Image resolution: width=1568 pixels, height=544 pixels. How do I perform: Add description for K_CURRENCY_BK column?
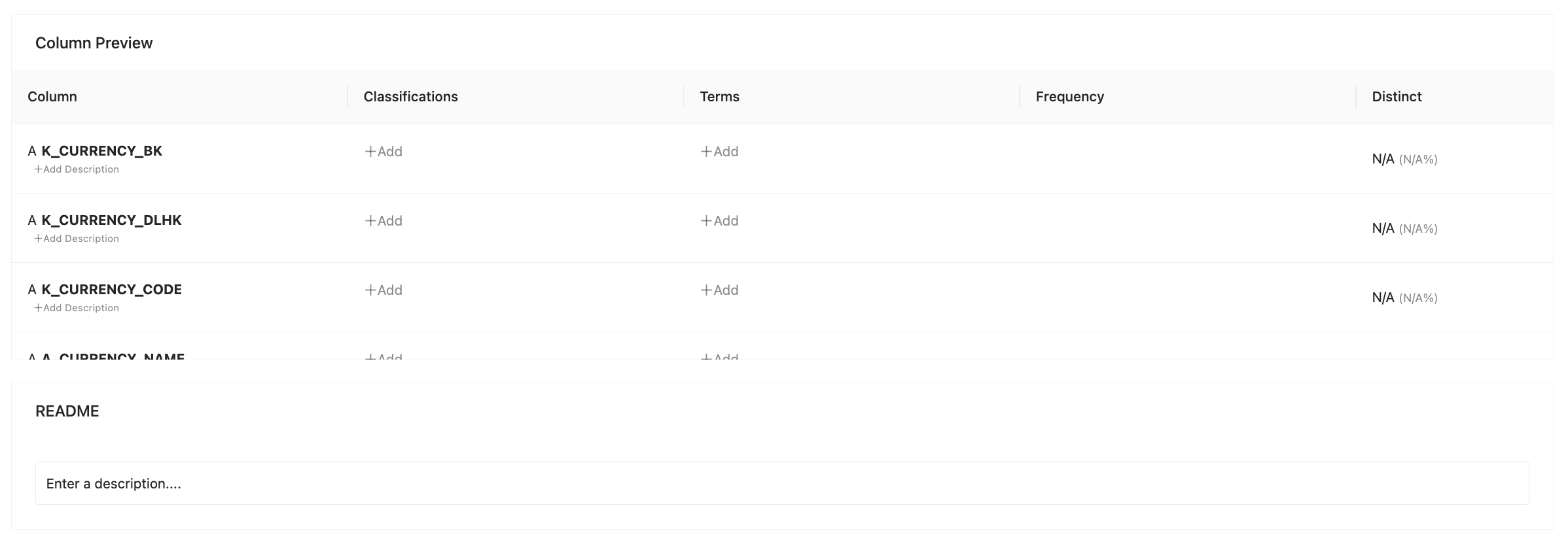[77, 169]
